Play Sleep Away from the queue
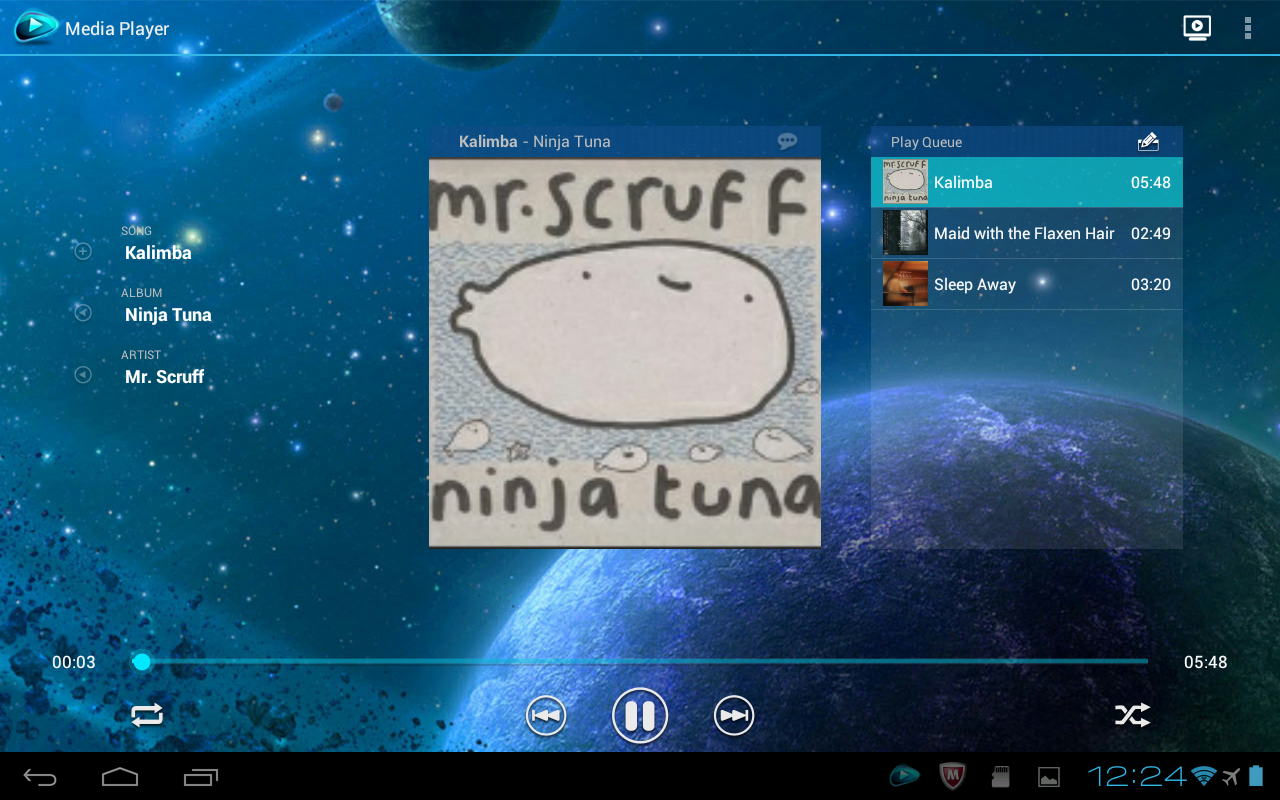The image size is (1280, 800). click(x=1027, y=284)
